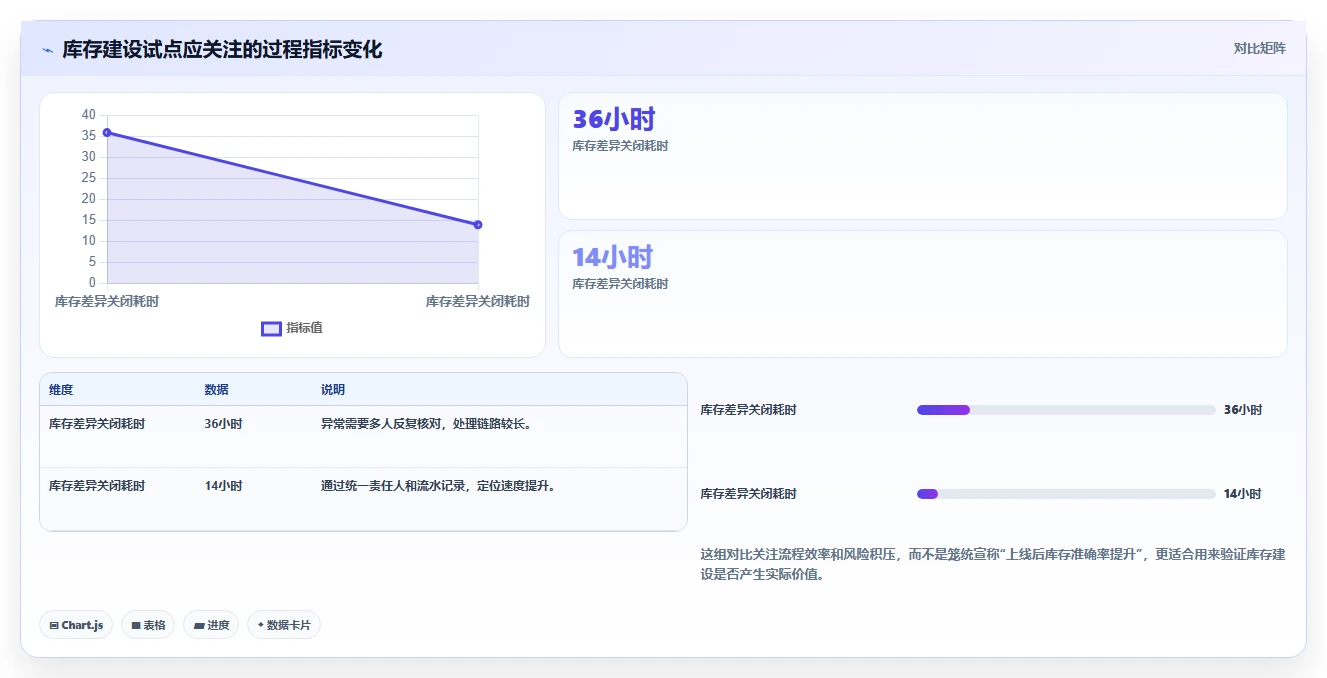Click the 库存差异关闭耗时 caption under 36小时 card
Viewport: 1327px width, 678px height.
pos(620,146)
